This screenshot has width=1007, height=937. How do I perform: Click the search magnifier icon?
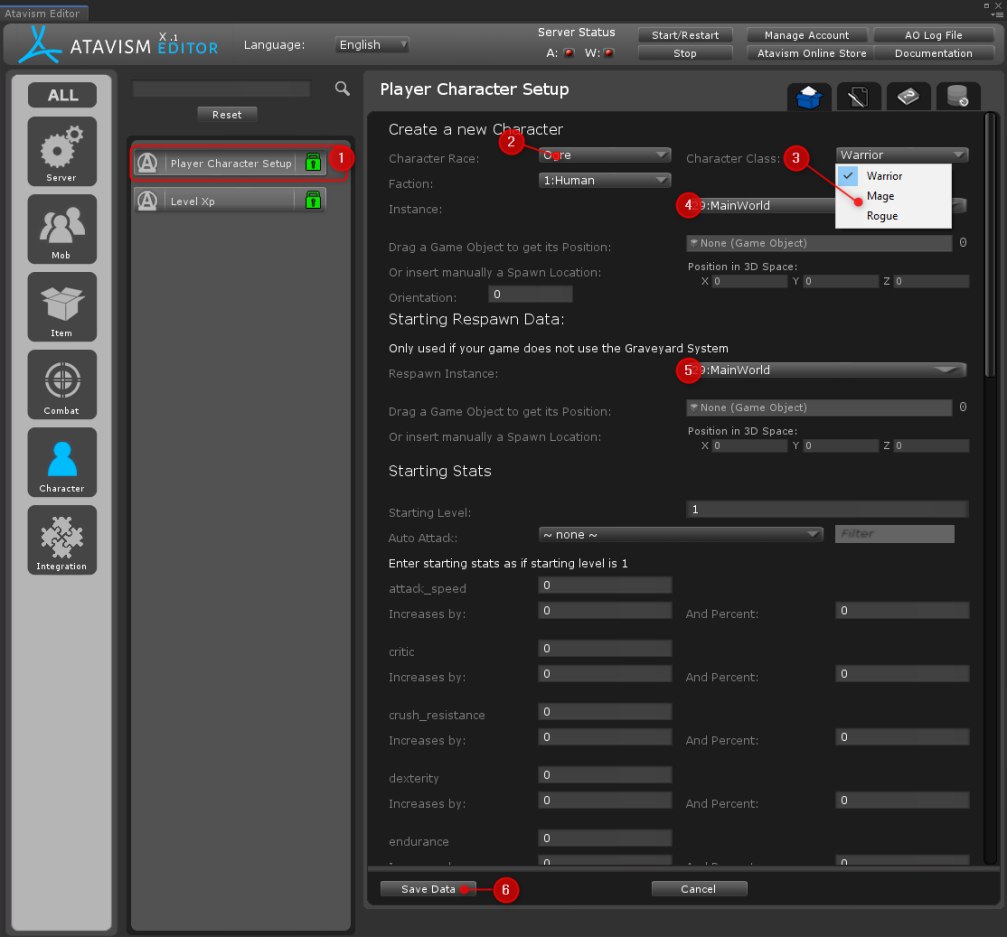[342, 89]
